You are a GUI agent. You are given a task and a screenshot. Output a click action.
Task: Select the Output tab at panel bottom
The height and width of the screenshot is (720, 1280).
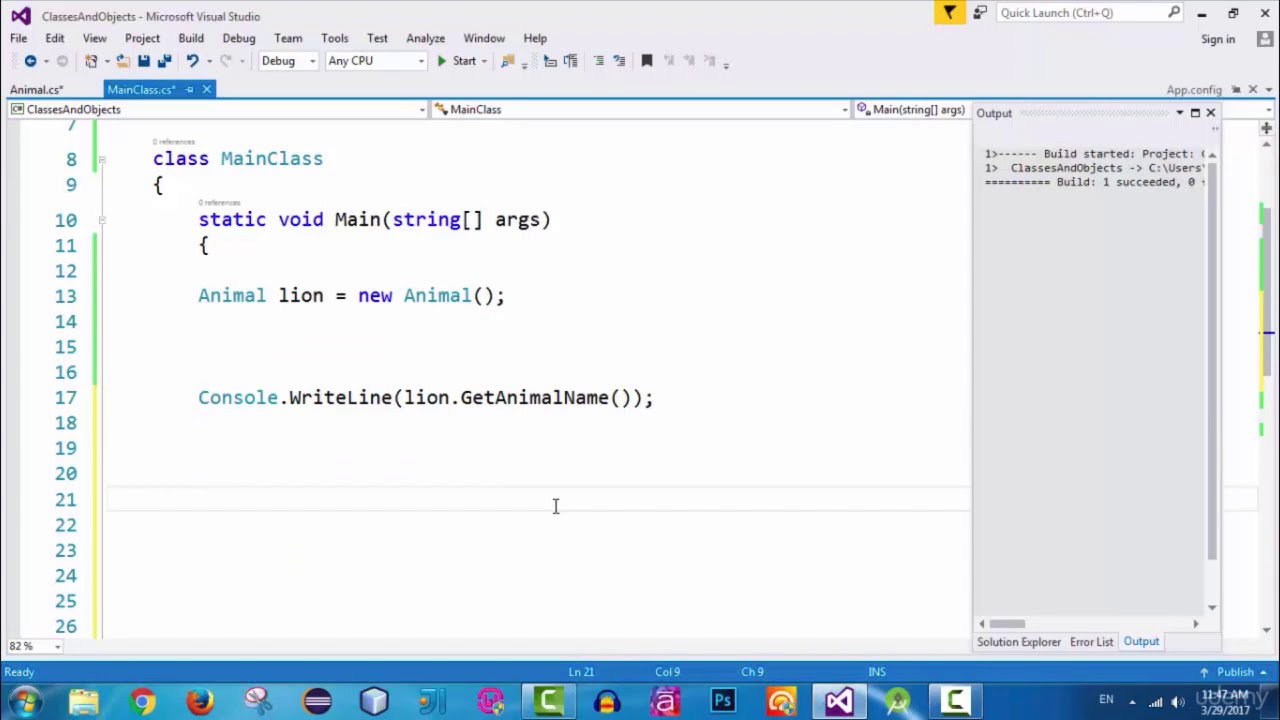tap(1141, 642)
